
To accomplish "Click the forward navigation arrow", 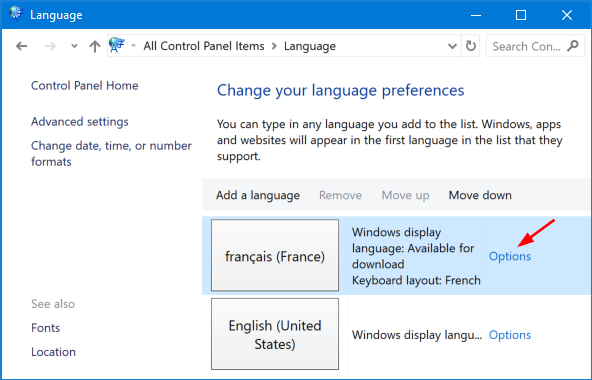I will coord(50,46).
